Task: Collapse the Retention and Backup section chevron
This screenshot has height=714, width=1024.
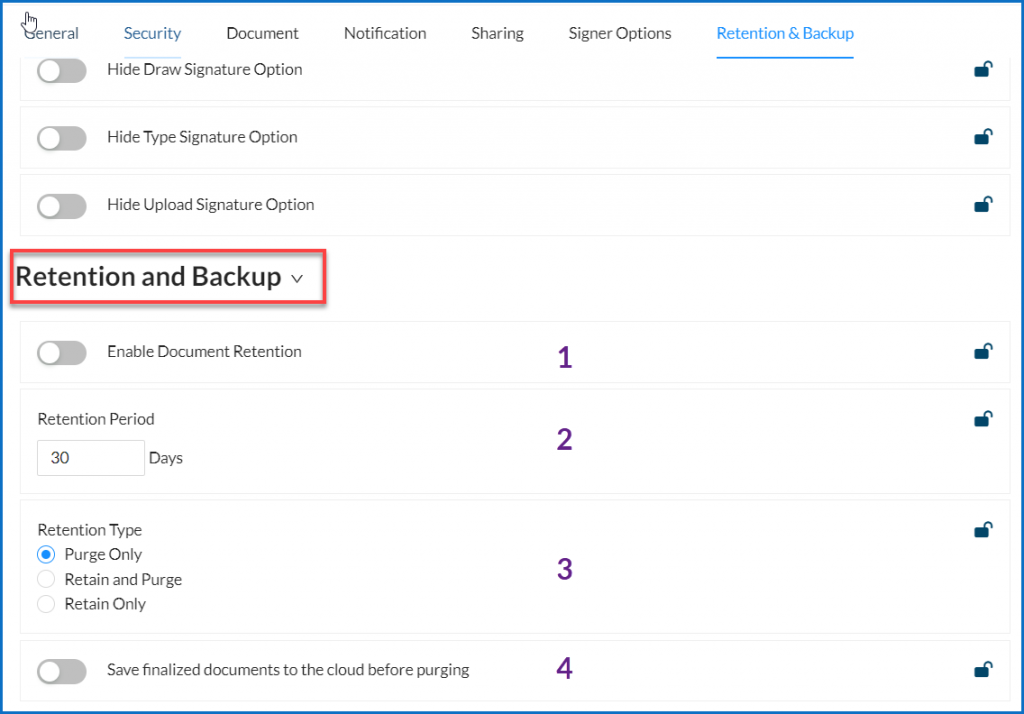Action: click(296, 280)
